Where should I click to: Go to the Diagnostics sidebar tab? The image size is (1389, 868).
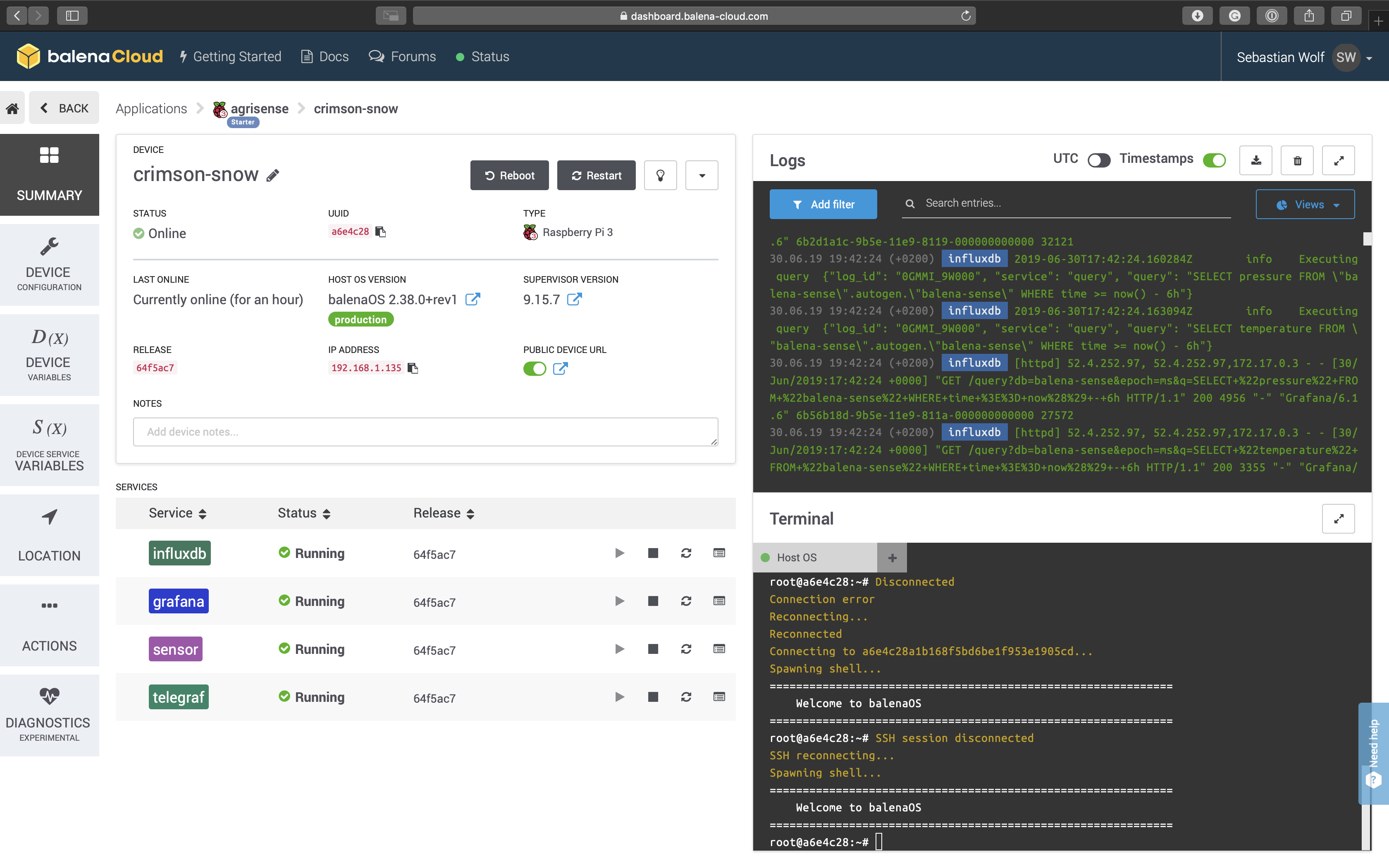(x=49, y=715)
